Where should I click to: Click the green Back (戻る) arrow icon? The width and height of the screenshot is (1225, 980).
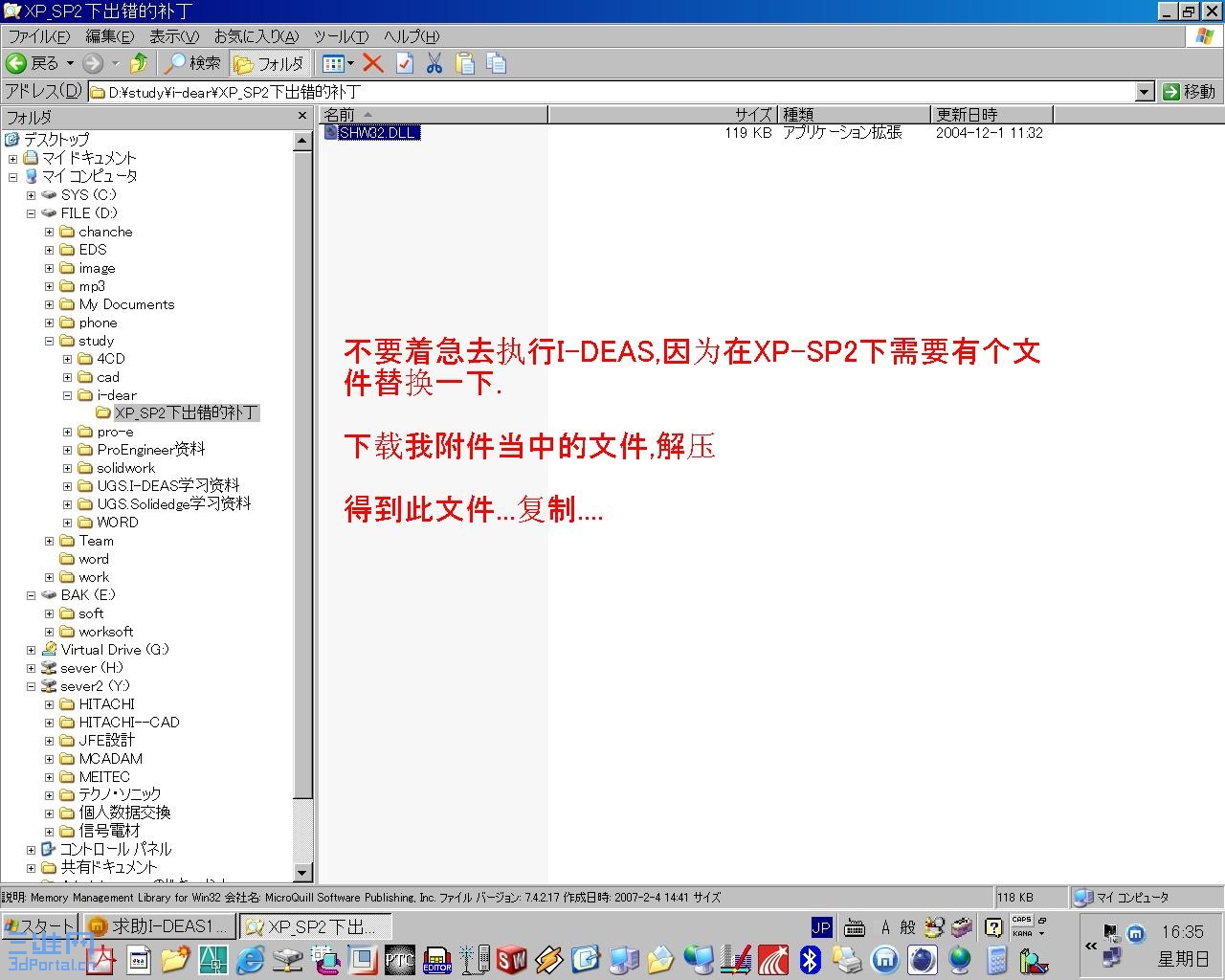pos(16,63)
